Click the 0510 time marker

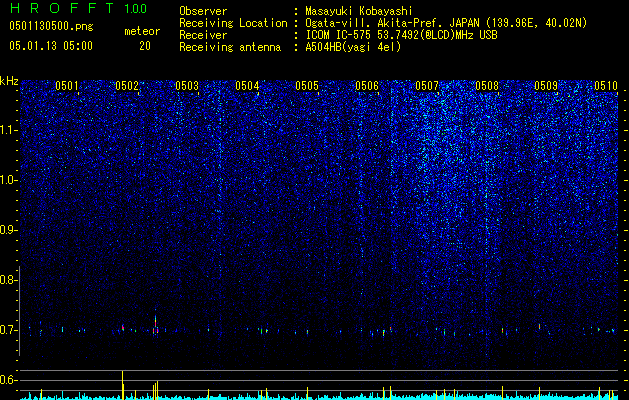coord(606,85)
